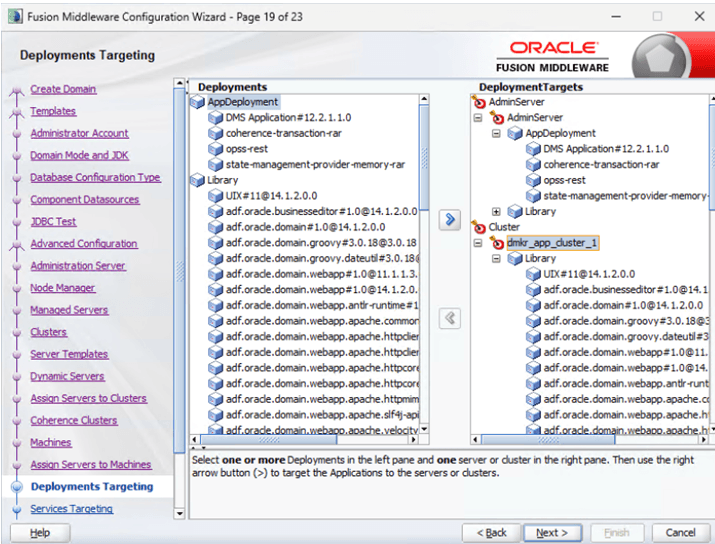Click icon of adf.oracle.businesseditor in Deployments pane
715x544 pixels.
click(x=215, y=212)
